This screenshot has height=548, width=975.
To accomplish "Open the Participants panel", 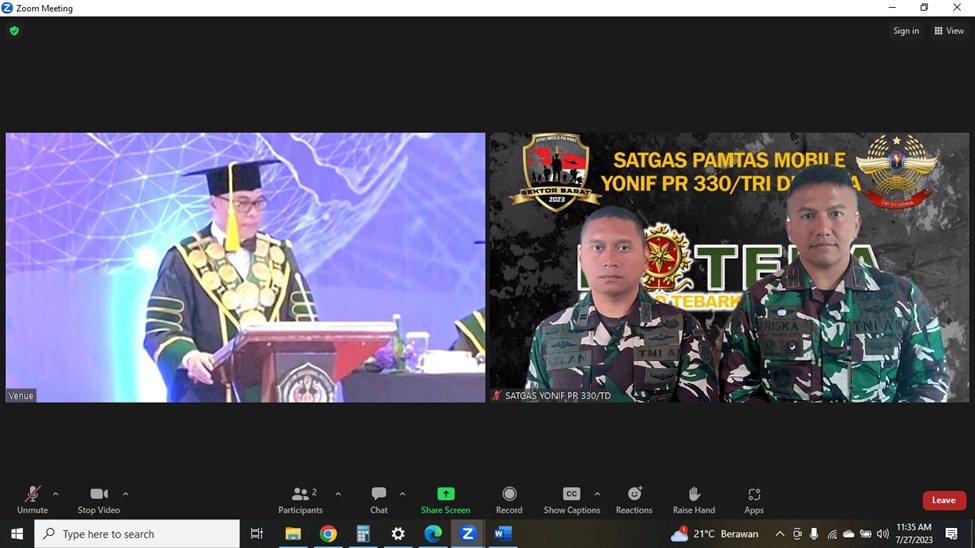I will [x=300, y=500].
